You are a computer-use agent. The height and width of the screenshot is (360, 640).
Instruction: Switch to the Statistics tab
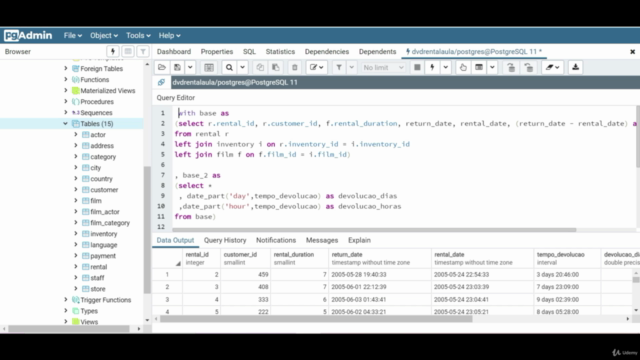coord(280,52)
